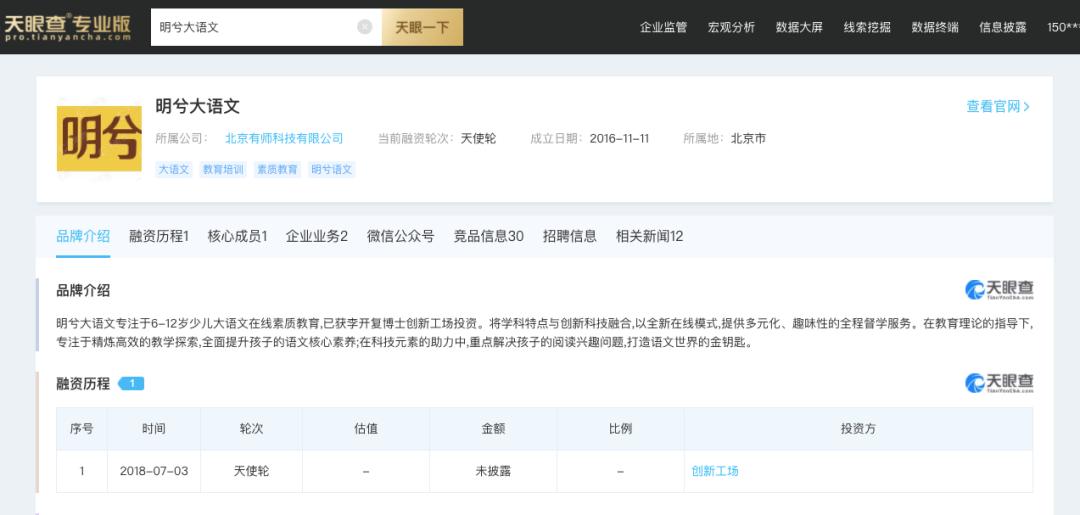This screenshot has height=515, width=1080.
Task: Click the 大语文 tag
Action: click(x=173, y=170)
